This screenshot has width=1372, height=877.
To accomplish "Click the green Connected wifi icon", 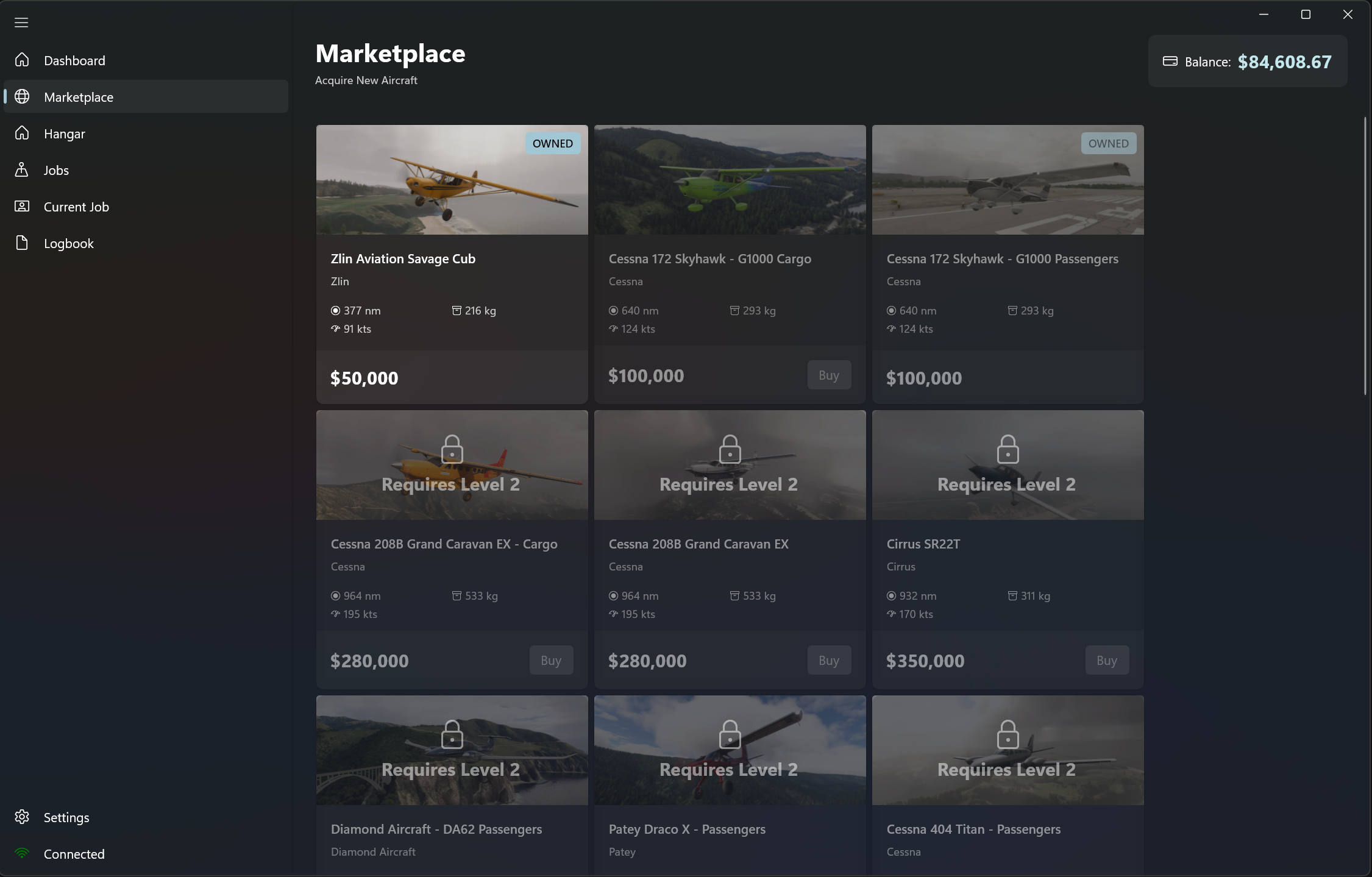I will coord(23,854).
